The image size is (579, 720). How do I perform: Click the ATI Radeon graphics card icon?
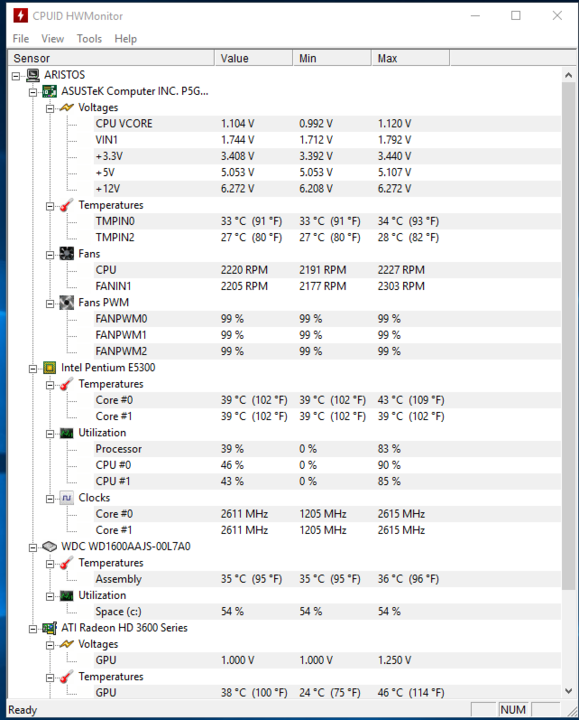click(x=50, y=628)
